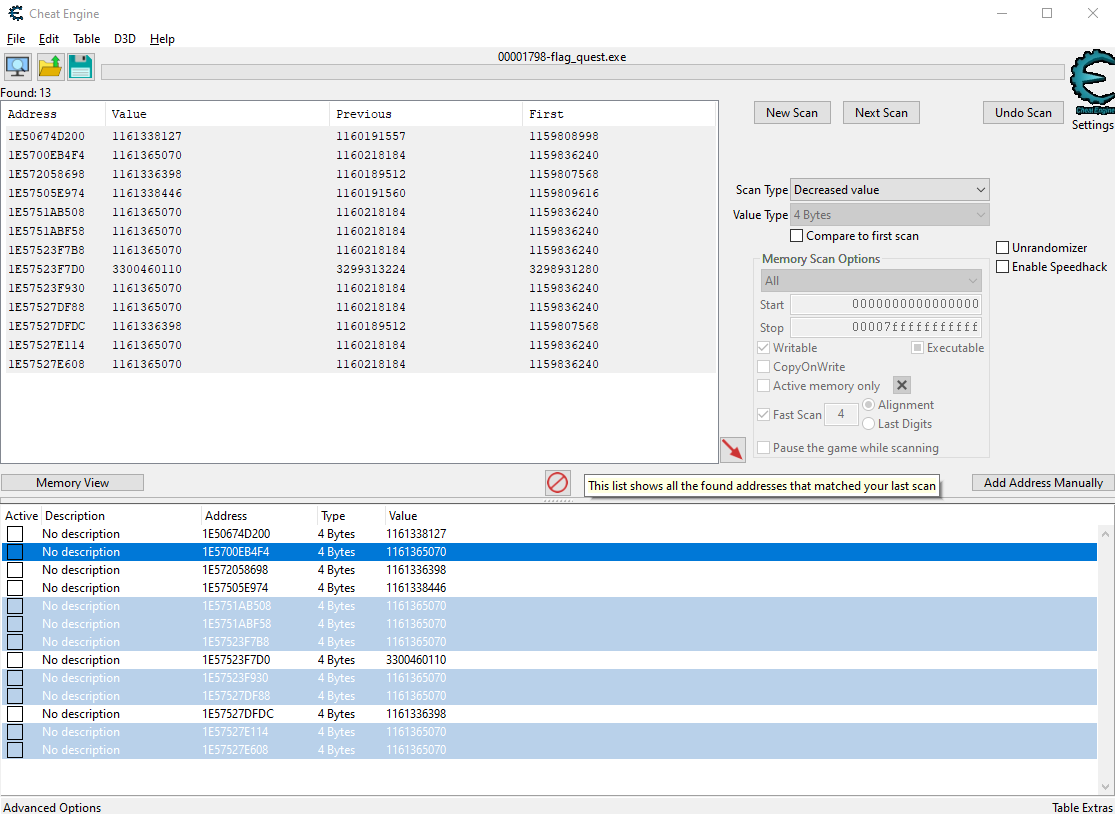Viewport: 1115px width, 814px height.
Task: Click the Previous column header
Action: tap(426, 114)
